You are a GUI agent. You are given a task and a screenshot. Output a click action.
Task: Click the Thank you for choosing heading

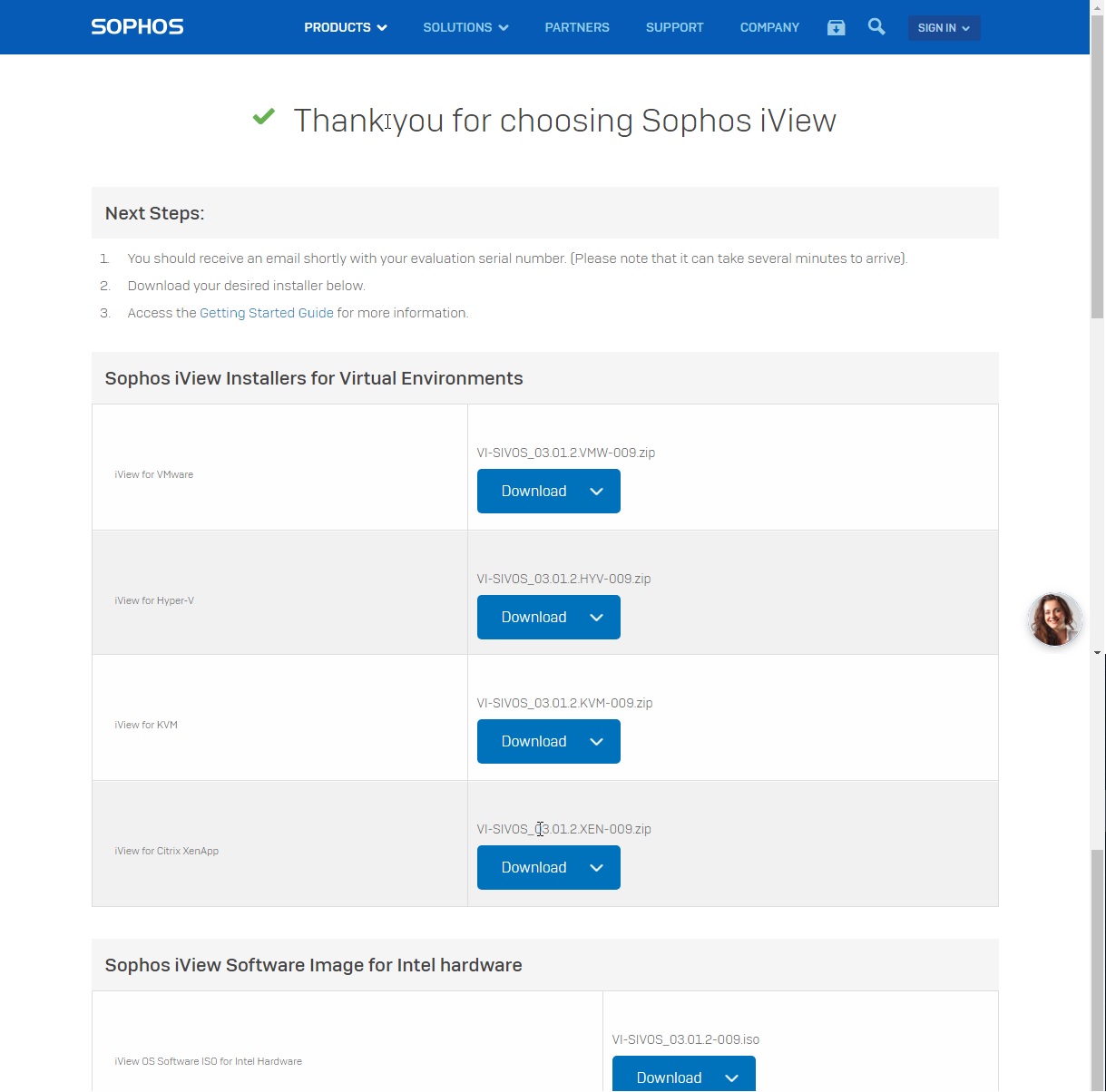click(564, 121)
